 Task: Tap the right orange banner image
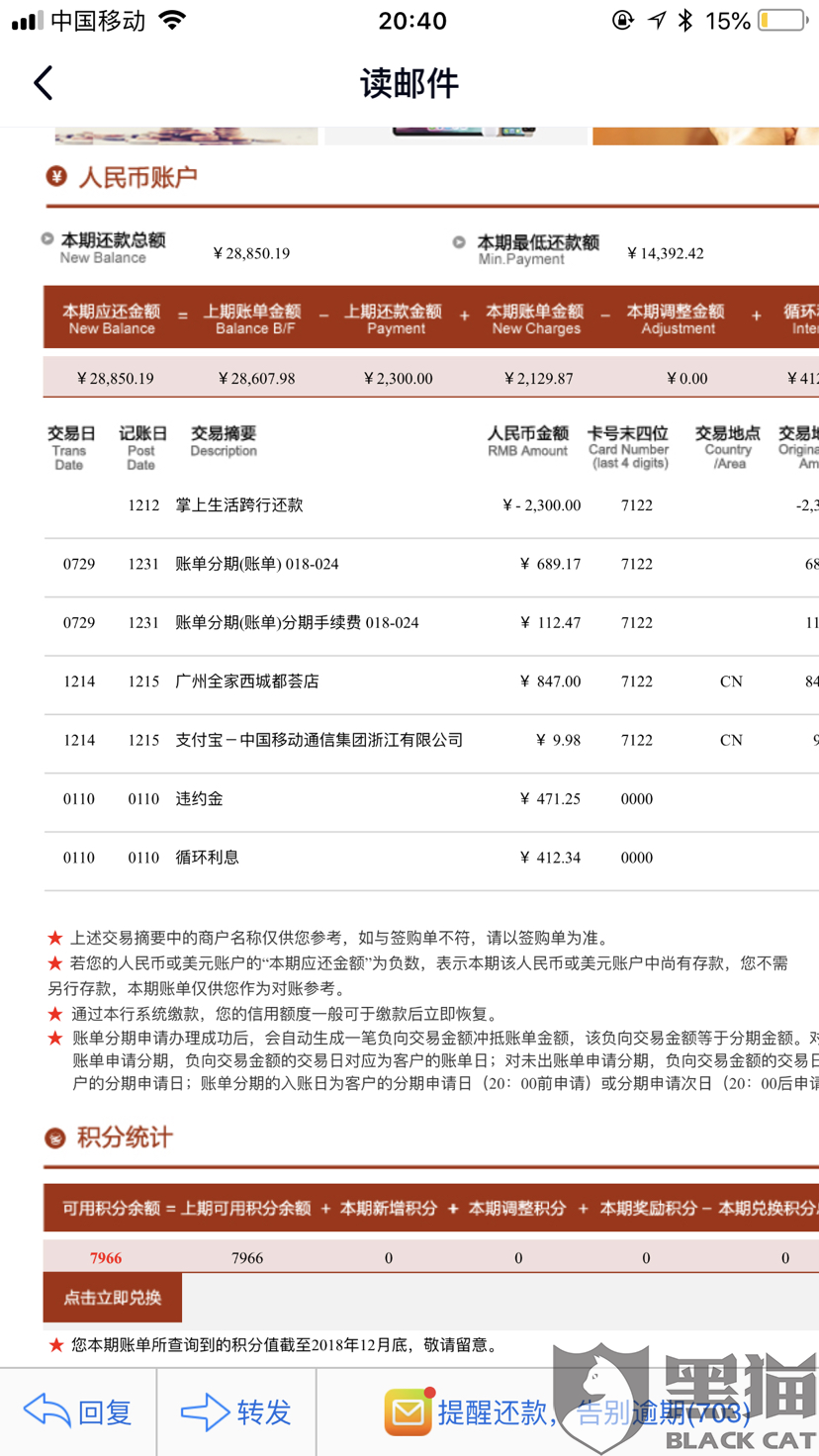point(705,136)
